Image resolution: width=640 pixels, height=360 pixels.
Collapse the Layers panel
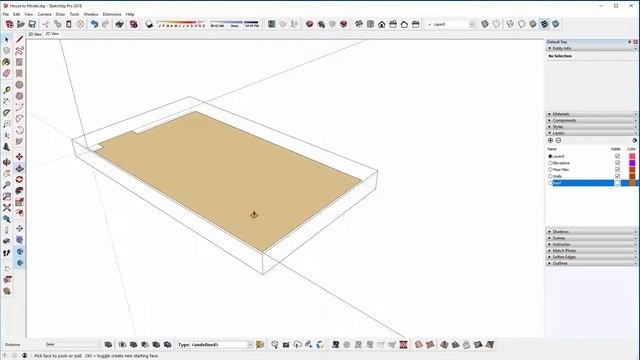[x=591, y=133]
